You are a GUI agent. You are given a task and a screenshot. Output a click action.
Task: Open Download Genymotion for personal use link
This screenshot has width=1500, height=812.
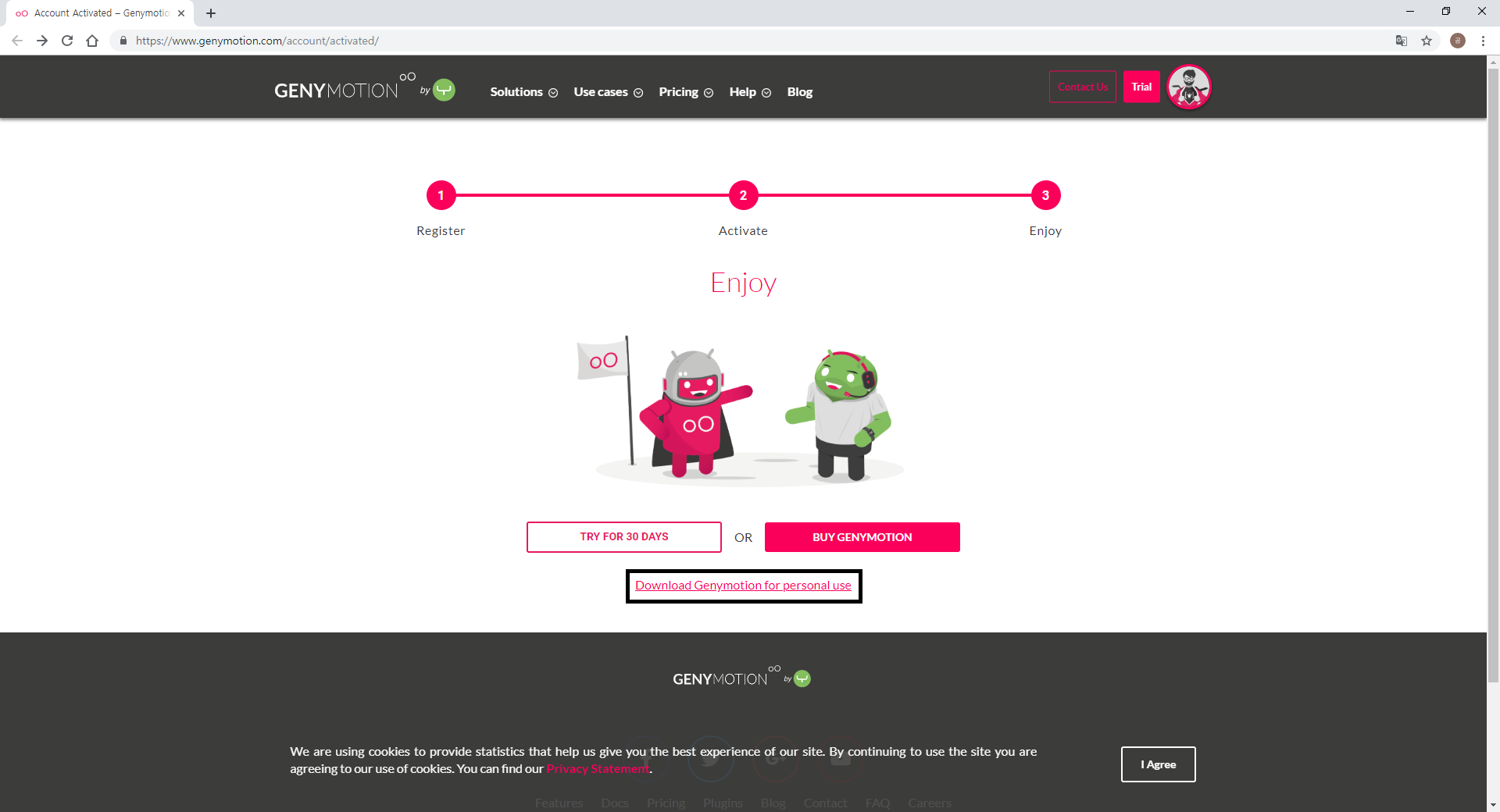click(x=743, y=586)
